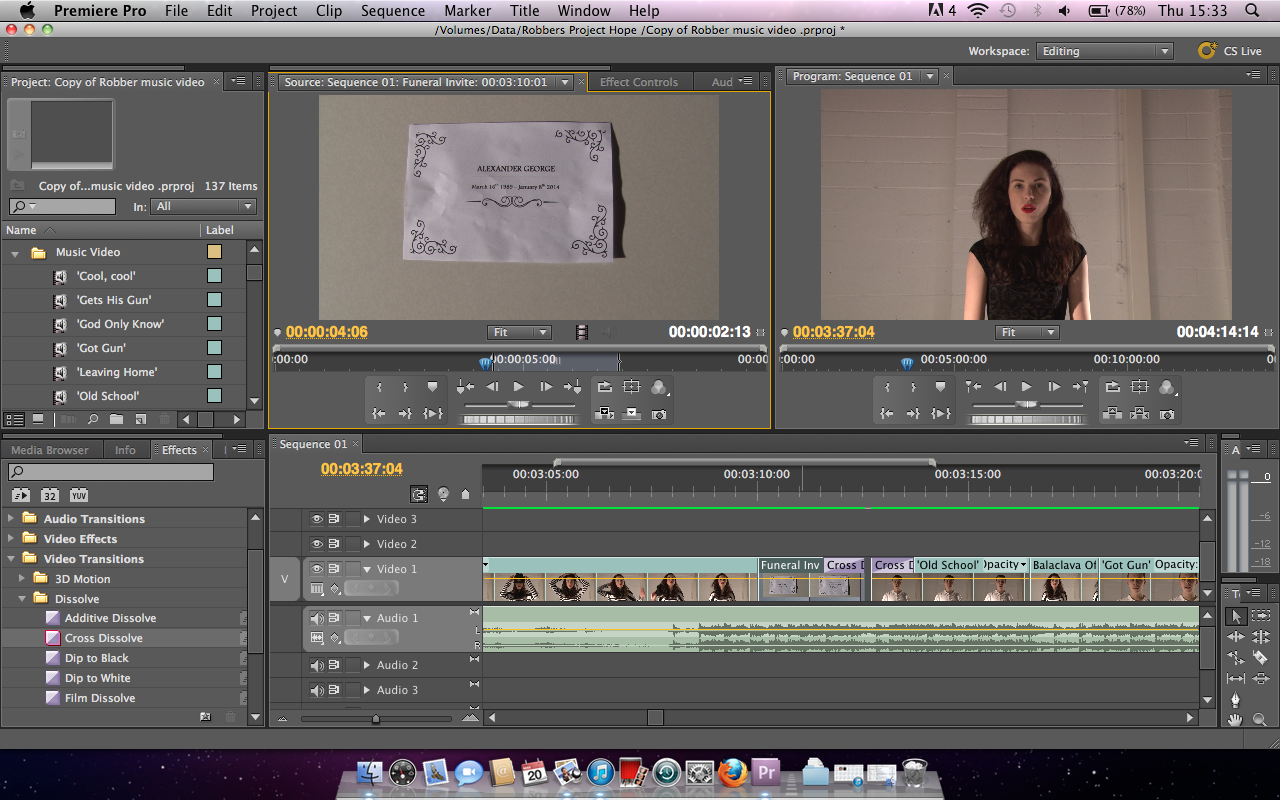
Task: Toggle sync lock on Video 1 track
Action: [x=334, y=569]
